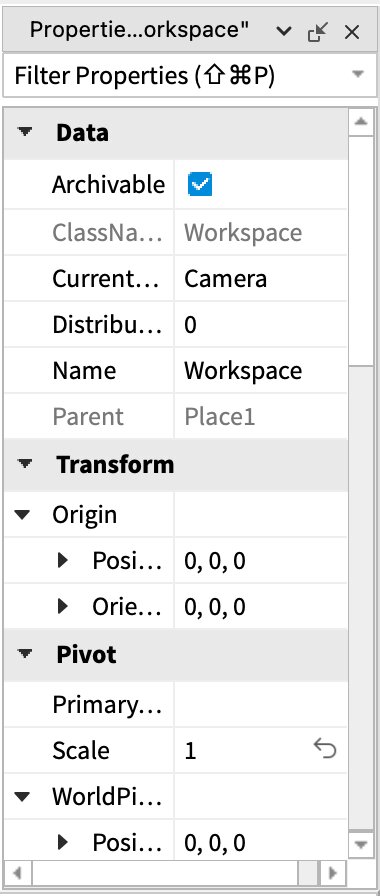Click the scroll down arrow button
The image size is (380, 896).
click(361, 843)
